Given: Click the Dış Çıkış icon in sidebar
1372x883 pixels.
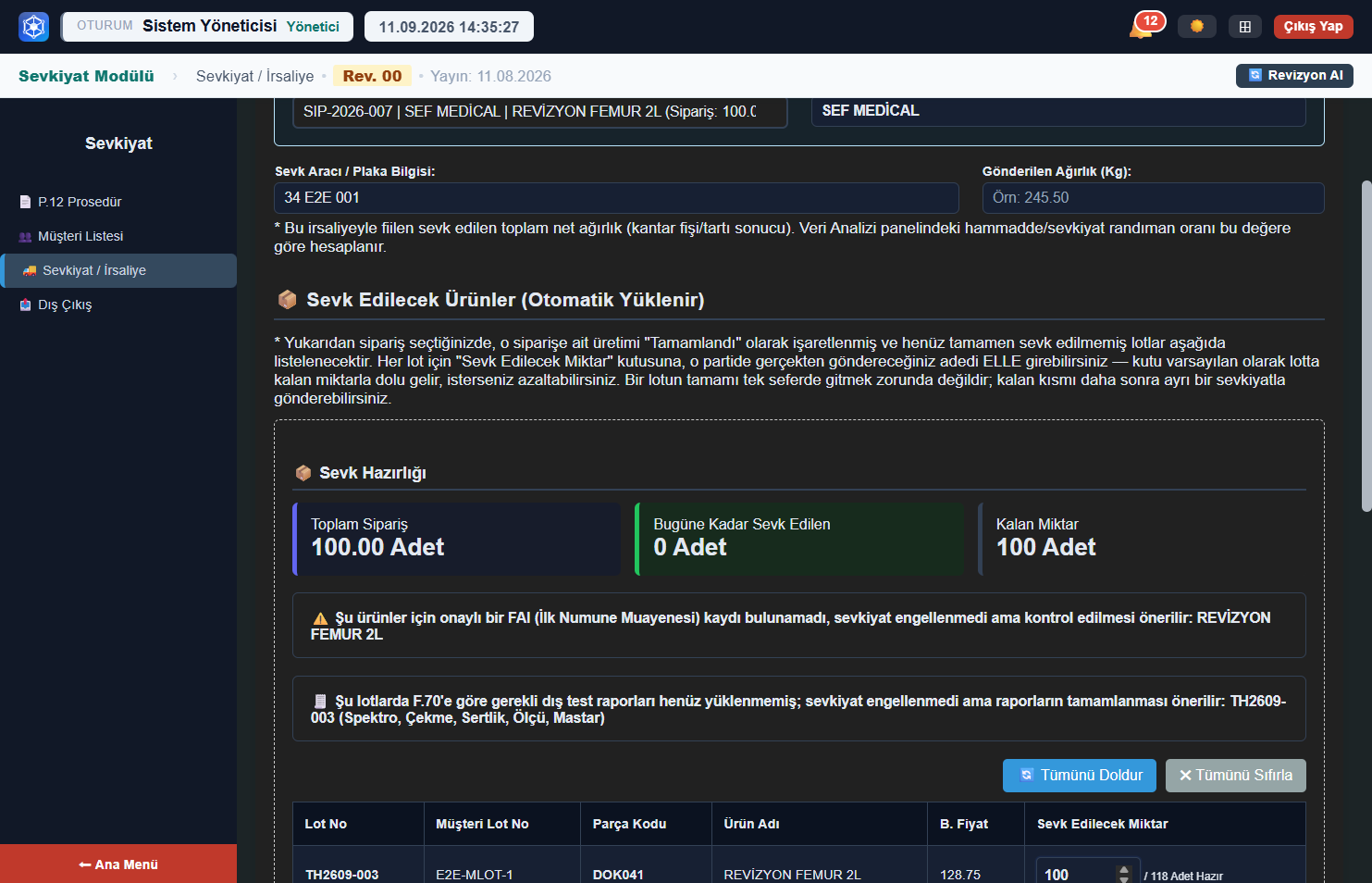Looking at the screenshot, I should click(x=25, y=305).
